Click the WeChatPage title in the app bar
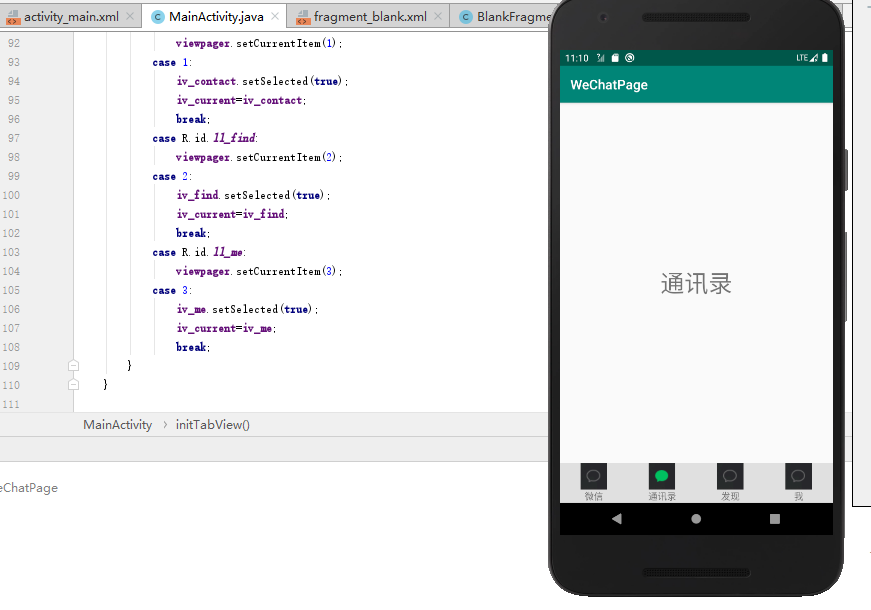871x610 pixels. point(609,85)
